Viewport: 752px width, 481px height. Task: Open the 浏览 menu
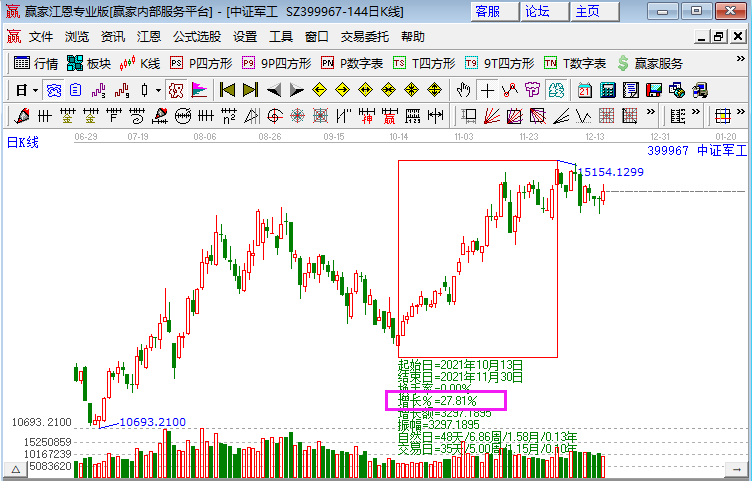pos(77,37)
